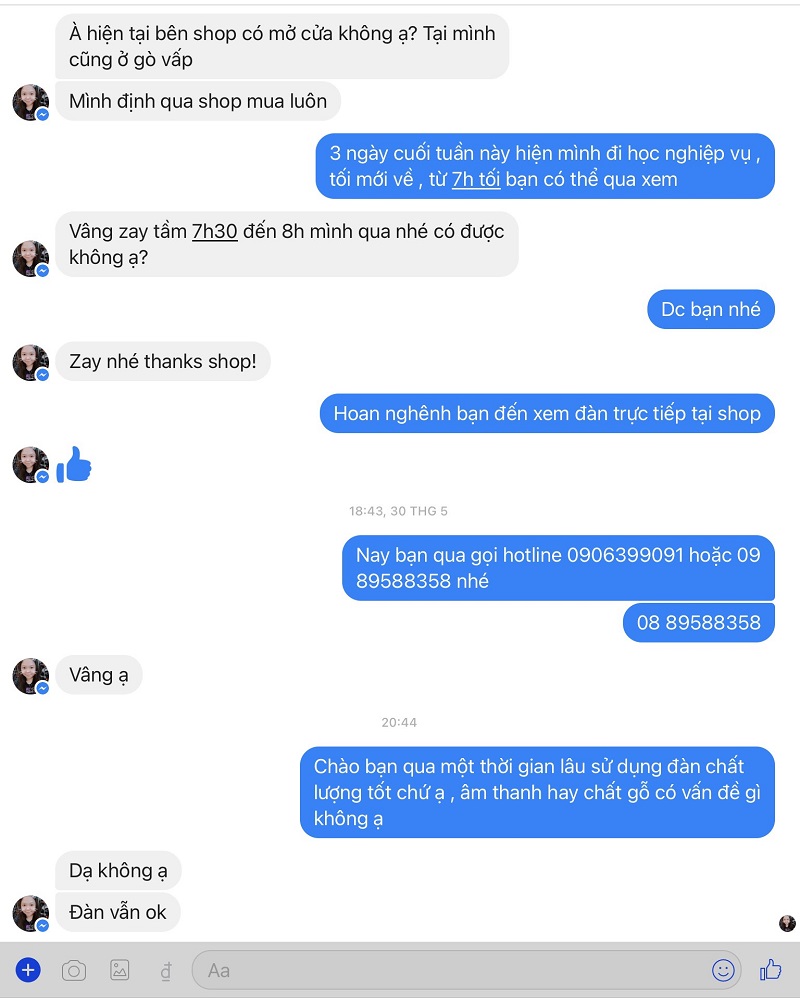Tap the 08 89588358 phone message

point(699,622)
